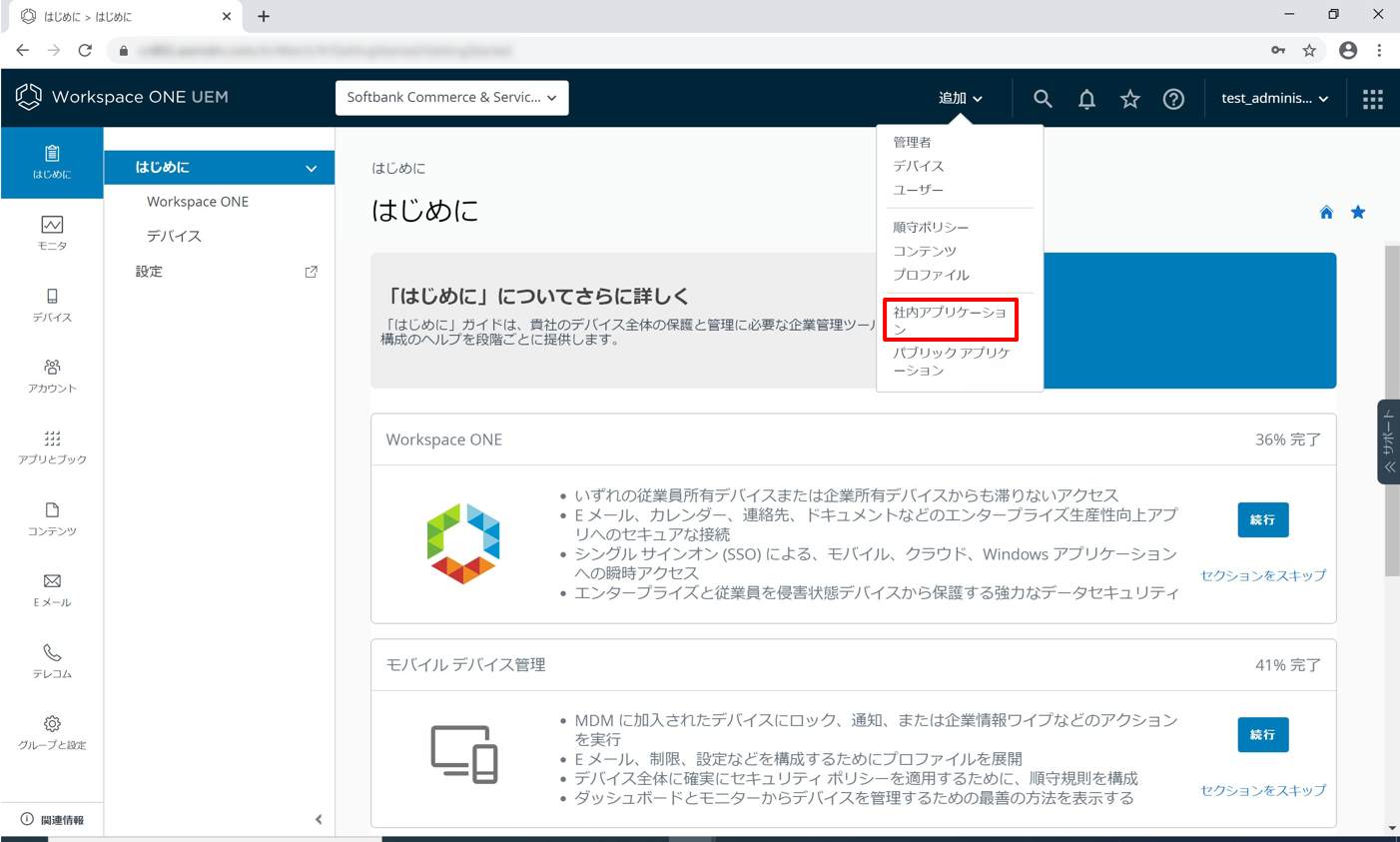The height and width of the screenshot is (842, 1400).
Task: Click the 36% 完了 progress text
Action: [1287, 439]
